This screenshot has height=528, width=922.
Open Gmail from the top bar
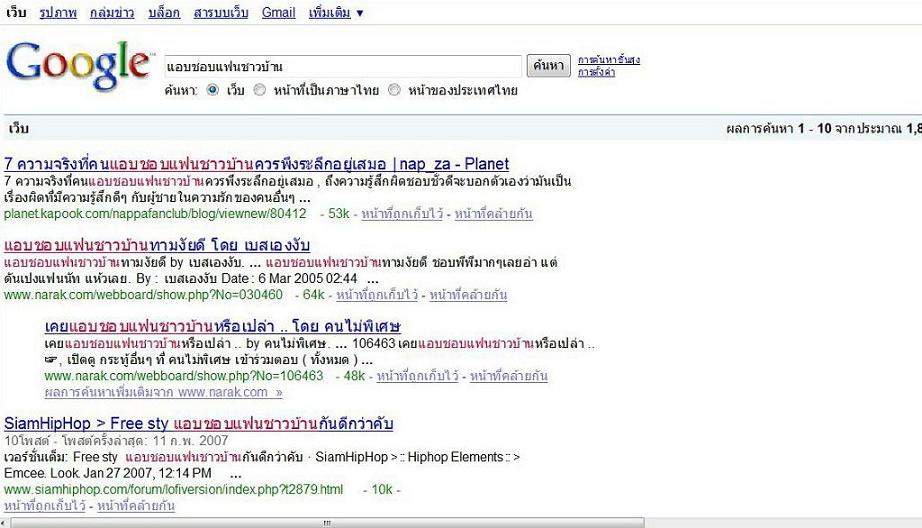click(279, 12)
